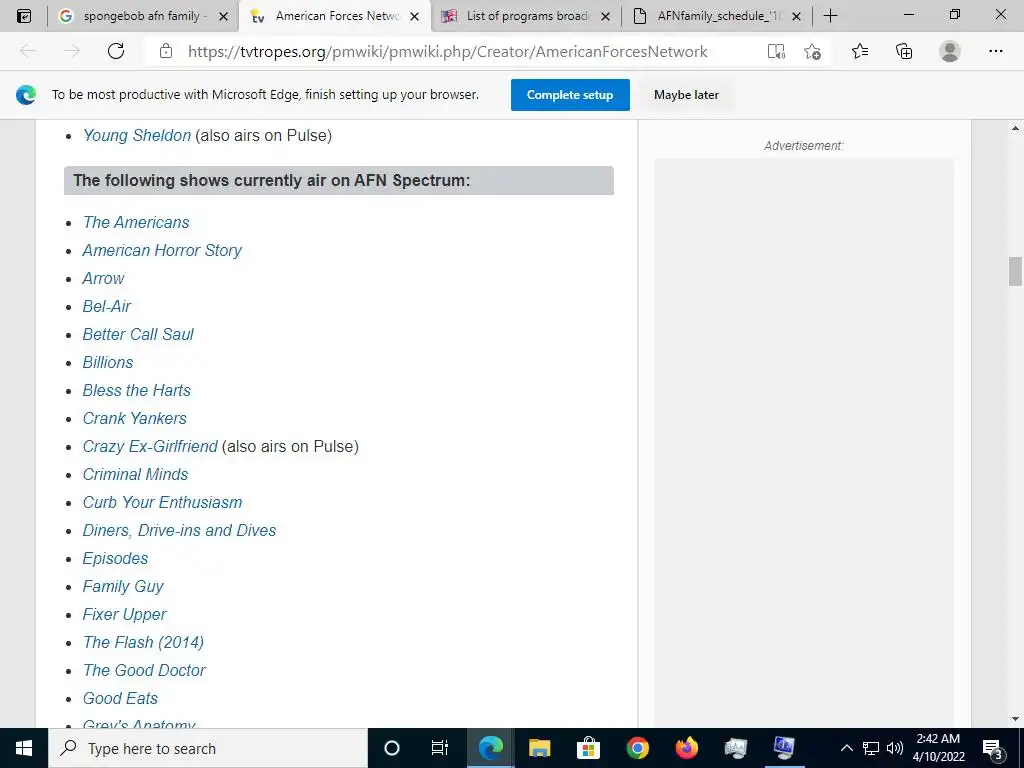
Task: Open the Good Eats link
Action: click(120, 699)
